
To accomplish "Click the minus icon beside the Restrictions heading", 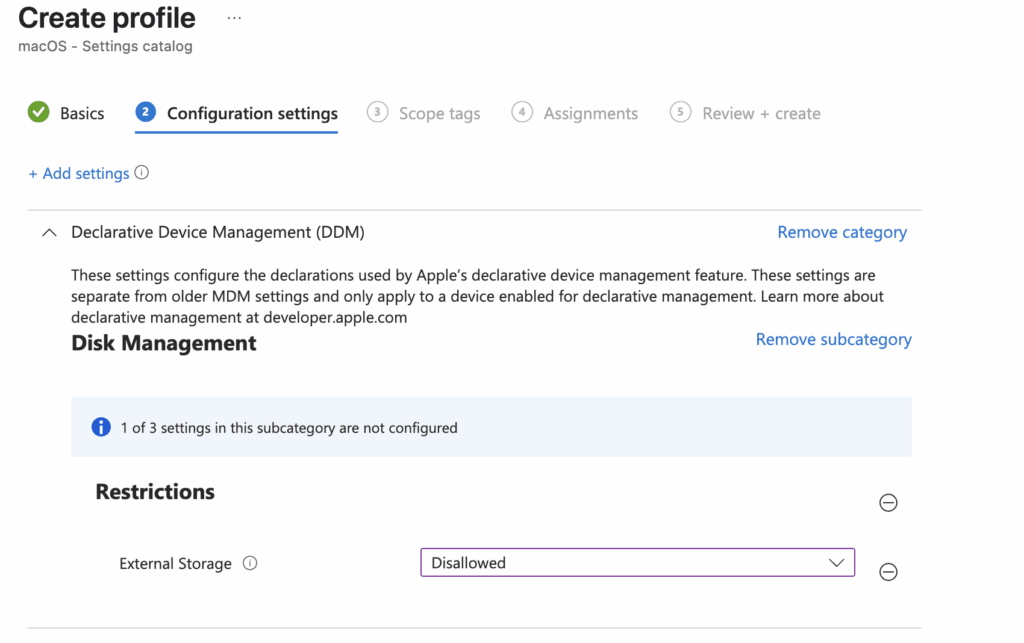I will pyautogui.click(x=888, y=502).
